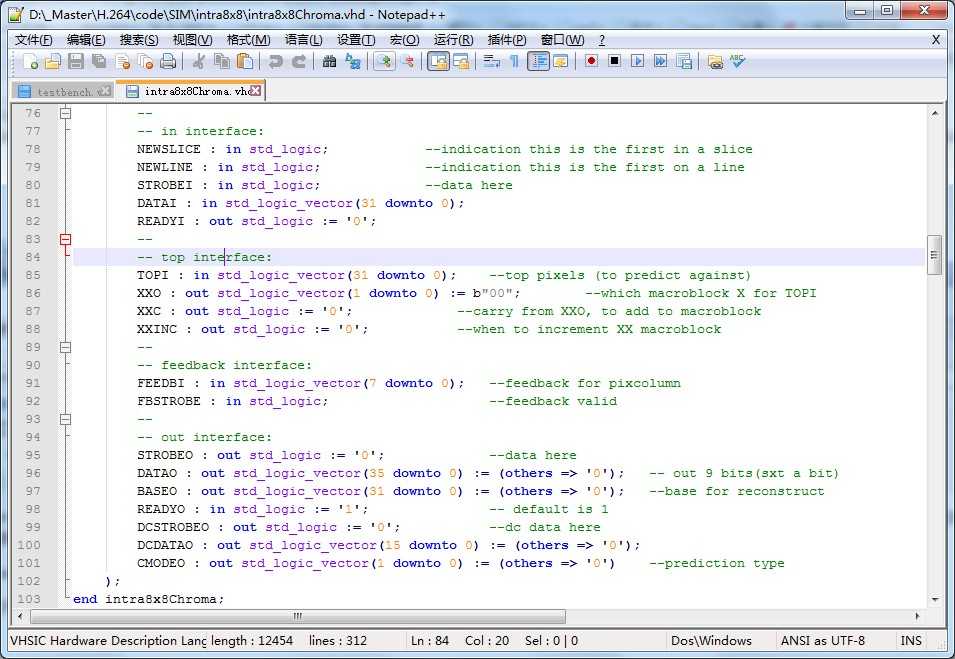Screen dimensions: 955x659
Task: Paste with the clipboard icon
Action: click(244, 61)
